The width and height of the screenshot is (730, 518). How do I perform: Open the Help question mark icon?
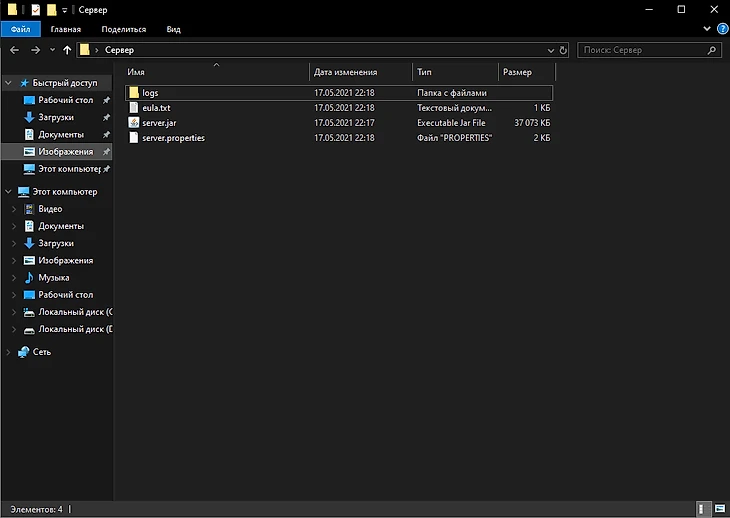(x=722, y=29)
